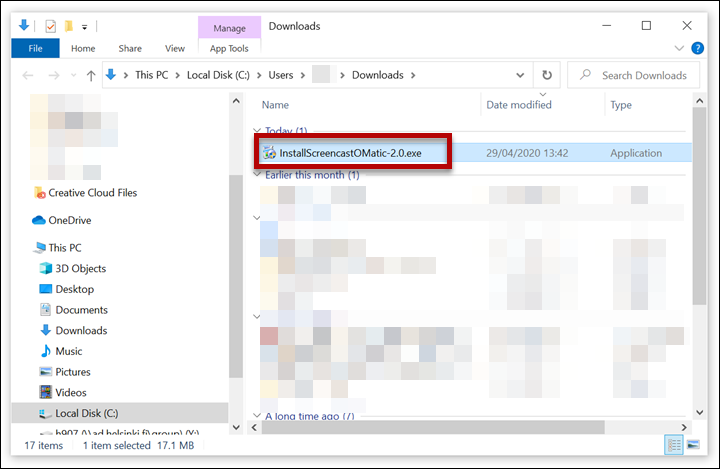
Task: Select InstallScreencastOMatic-2.0.exe file
Action: point(350,153)
